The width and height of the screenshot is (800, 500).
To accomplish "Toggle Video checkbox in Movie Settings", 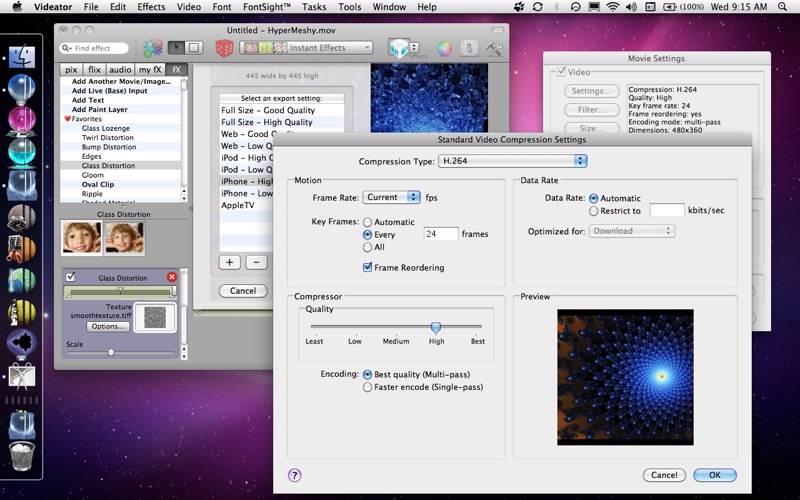I will pos(561,72).
